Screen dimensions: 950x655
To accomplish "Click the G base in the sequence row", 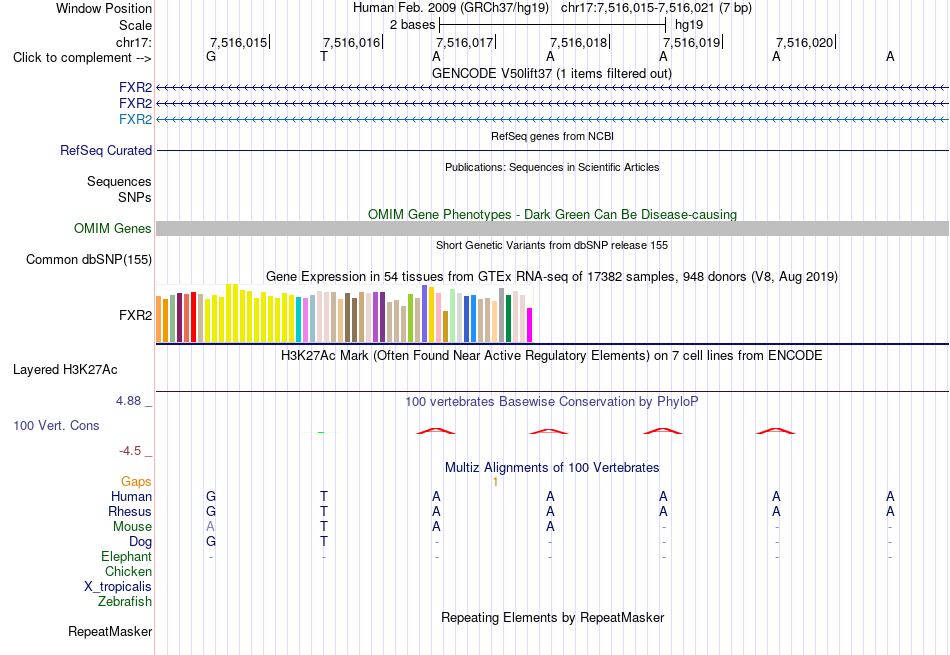I will click(211, 56).
